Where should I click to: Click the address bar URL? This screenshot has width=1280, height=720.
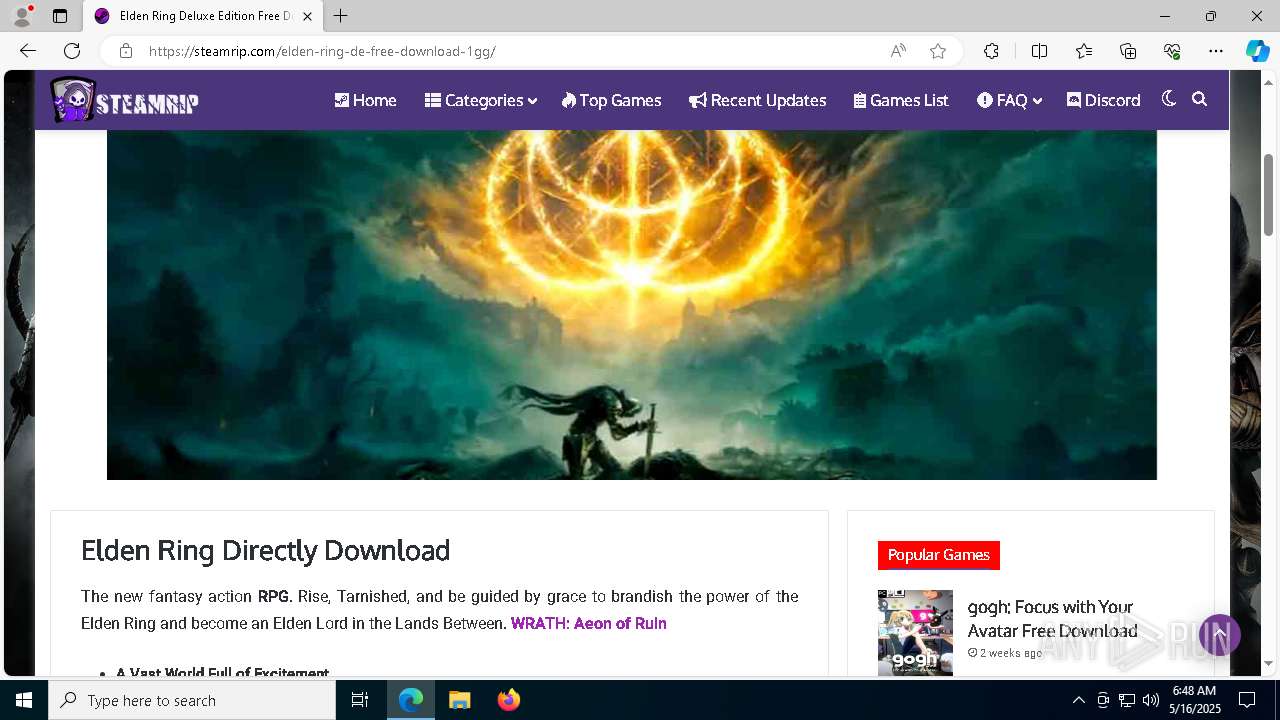322,51
